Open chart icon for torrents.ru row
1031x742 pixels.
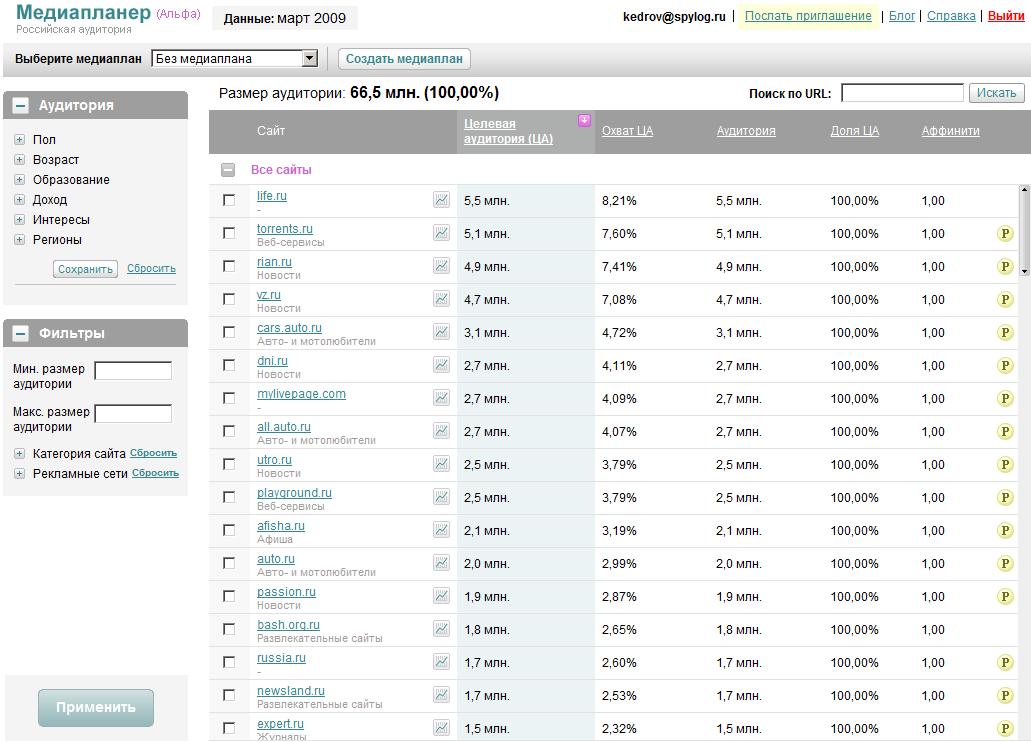click(x=441, y=232)
